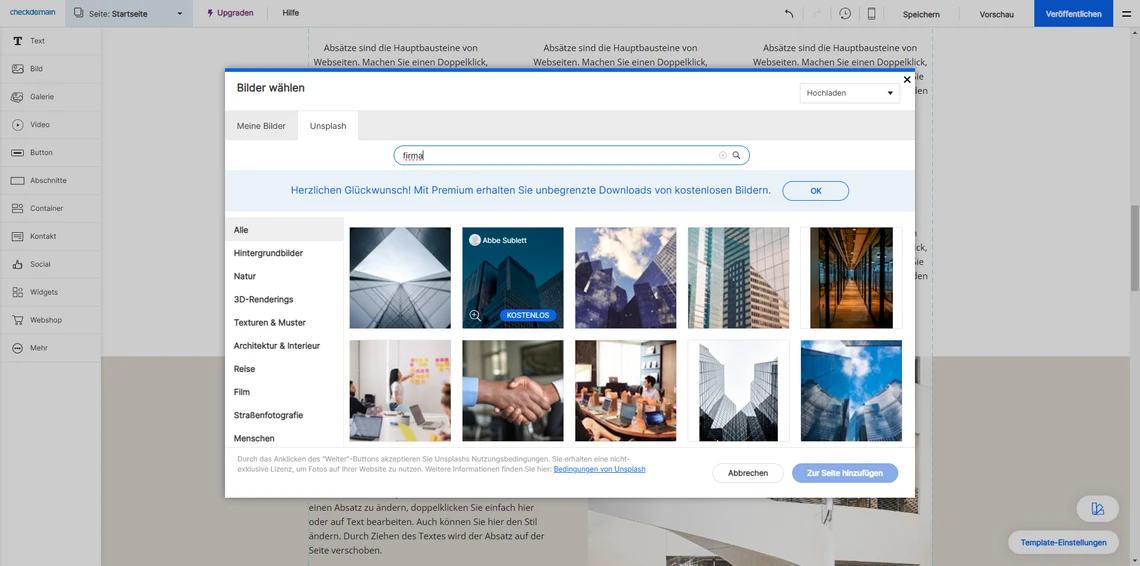
Task: Switch to the Meine Bilder tab
Action: (x=261, y=126)
